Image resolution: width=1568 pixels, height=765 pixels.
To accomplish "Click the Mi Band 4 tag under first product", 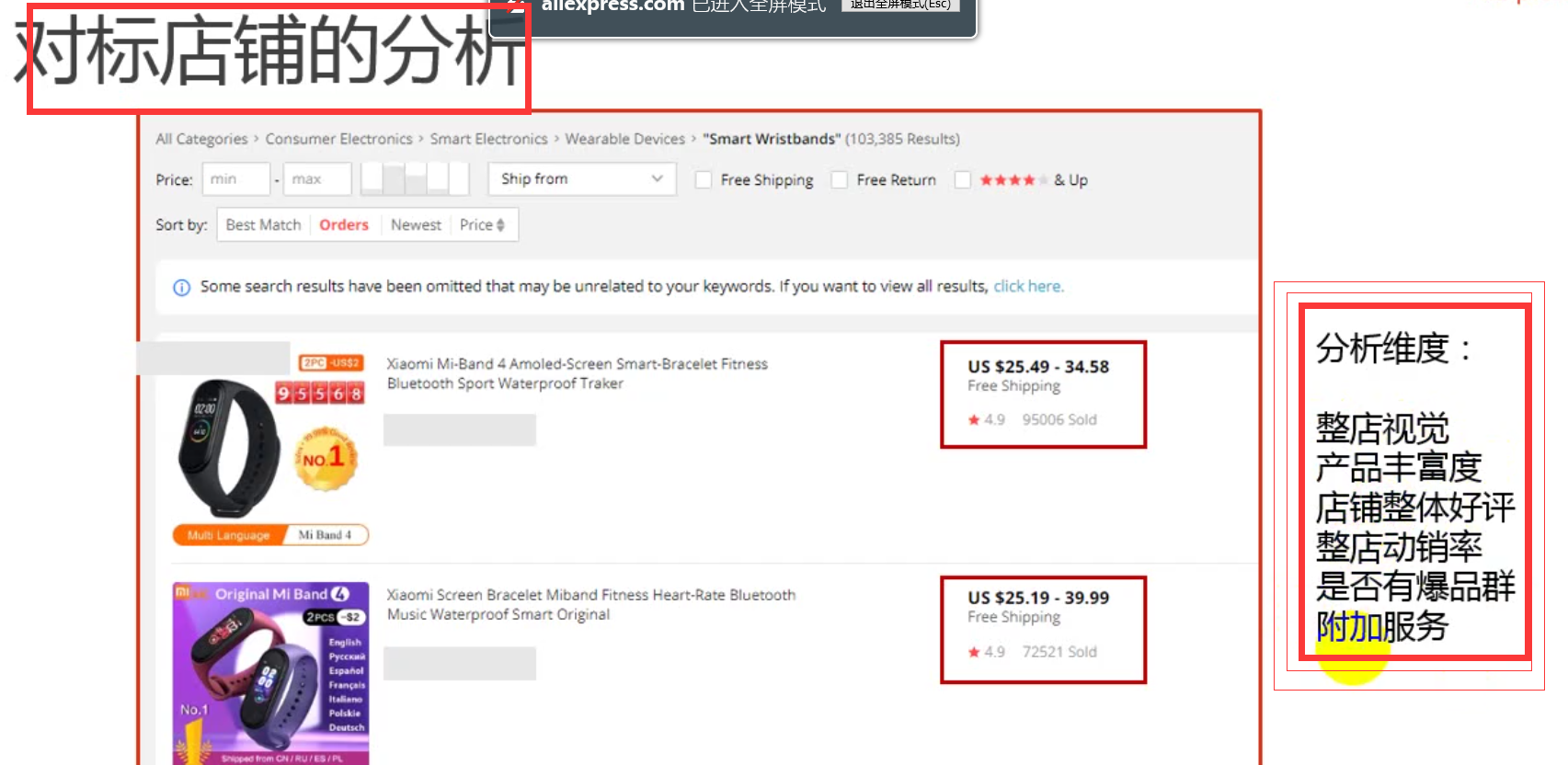I will (326, 535).
